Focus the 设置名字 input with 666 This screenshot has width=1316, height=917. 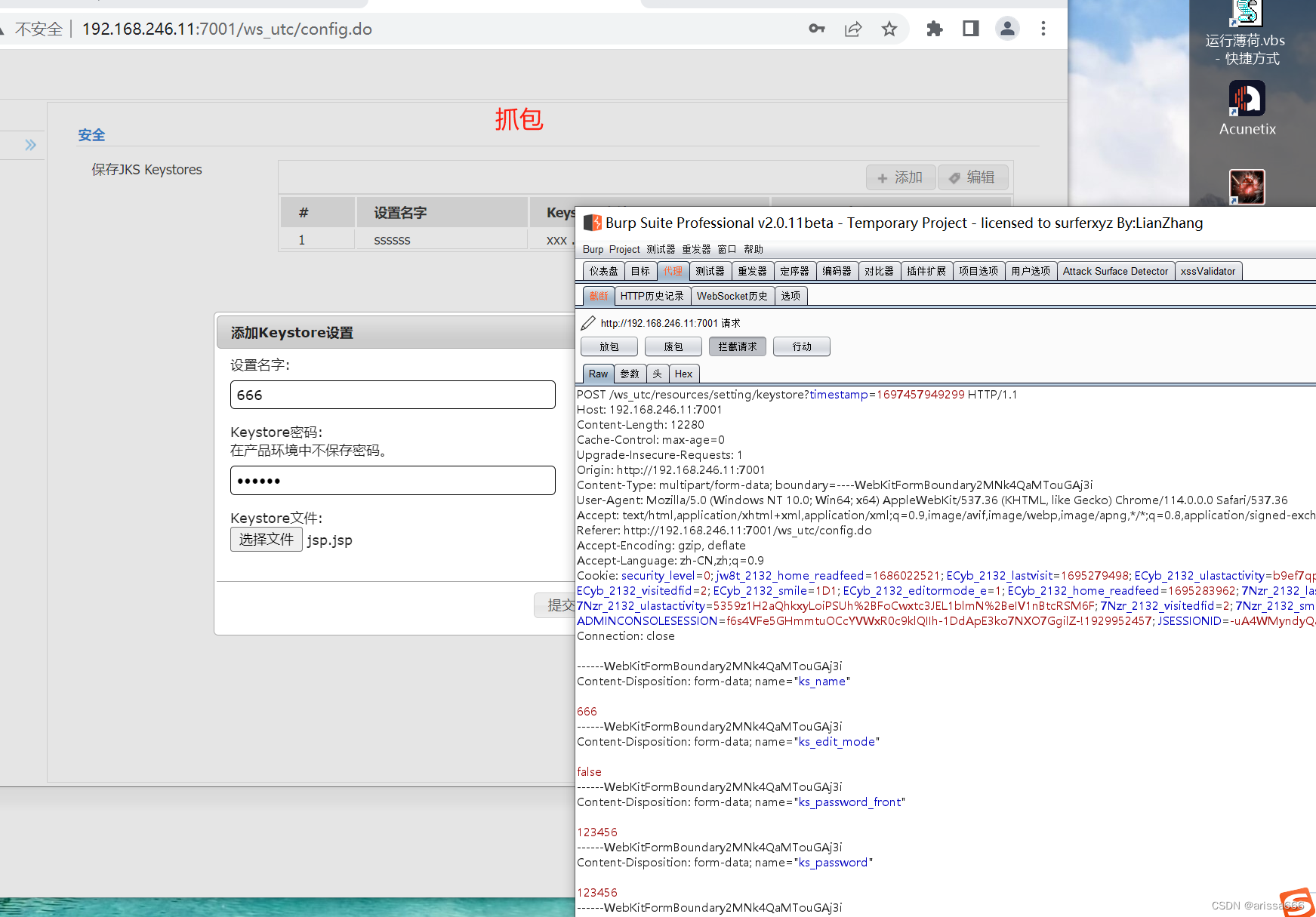coord(393,395)
